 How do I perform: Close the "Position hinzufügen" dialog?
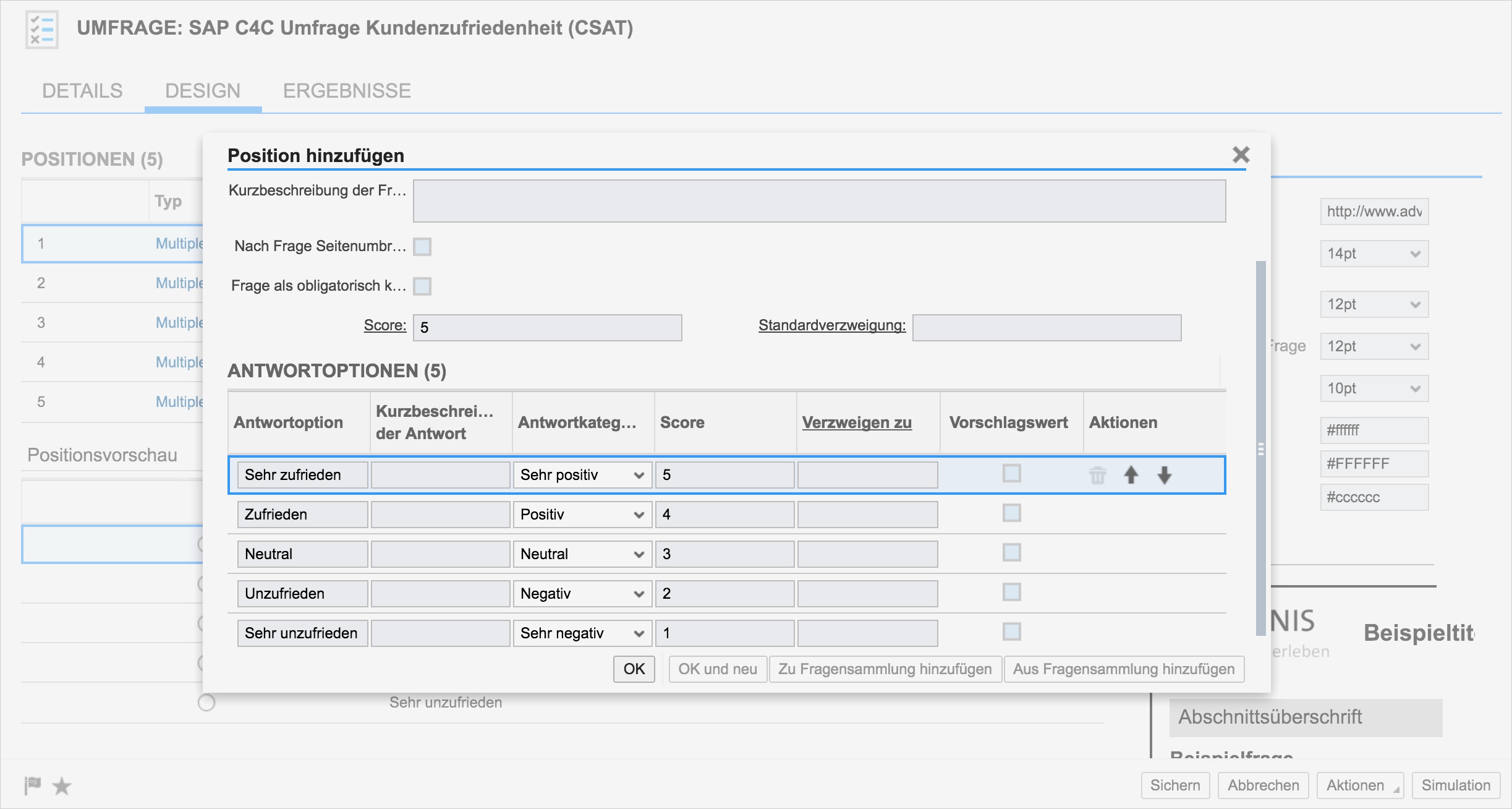coord(1241,155)
